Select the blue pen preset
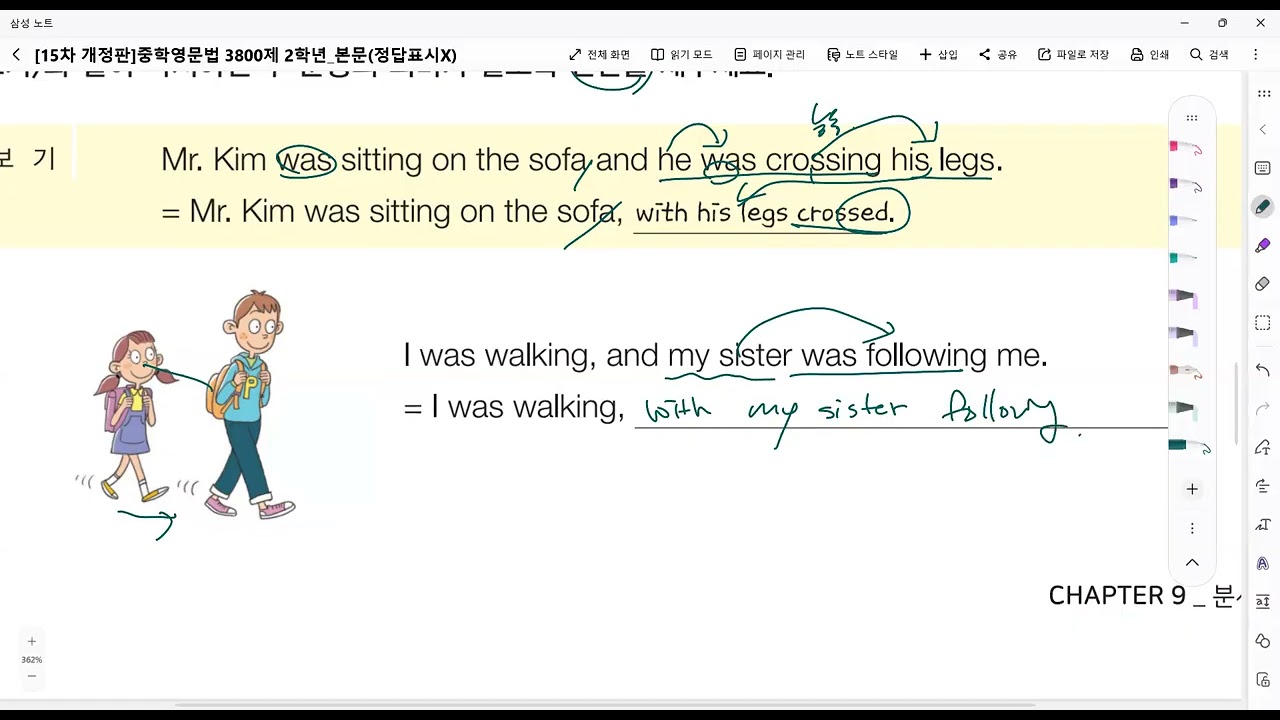This screenshot has height=720, width=1280. pyautogui.click(x=1186, y=221)
